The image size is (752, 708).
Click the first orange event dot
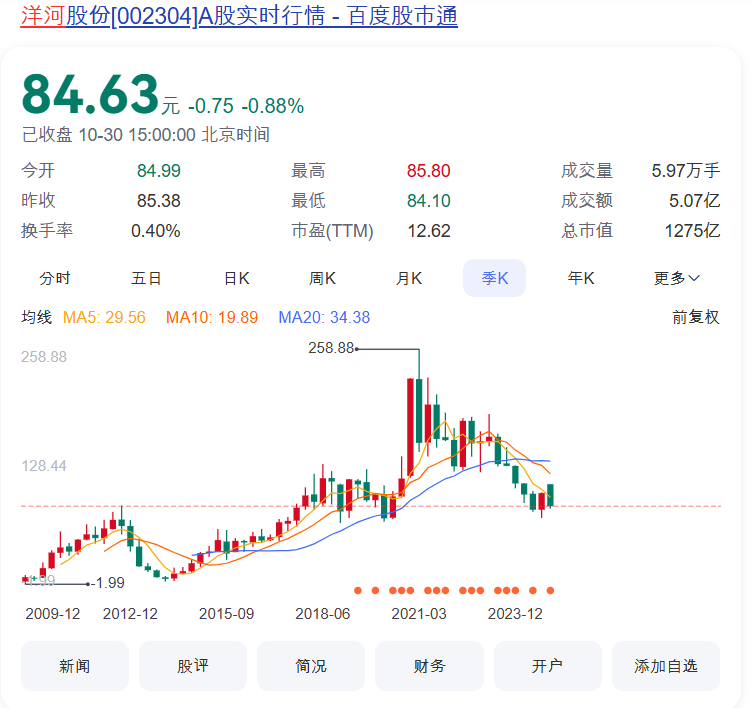coord(358,590)
